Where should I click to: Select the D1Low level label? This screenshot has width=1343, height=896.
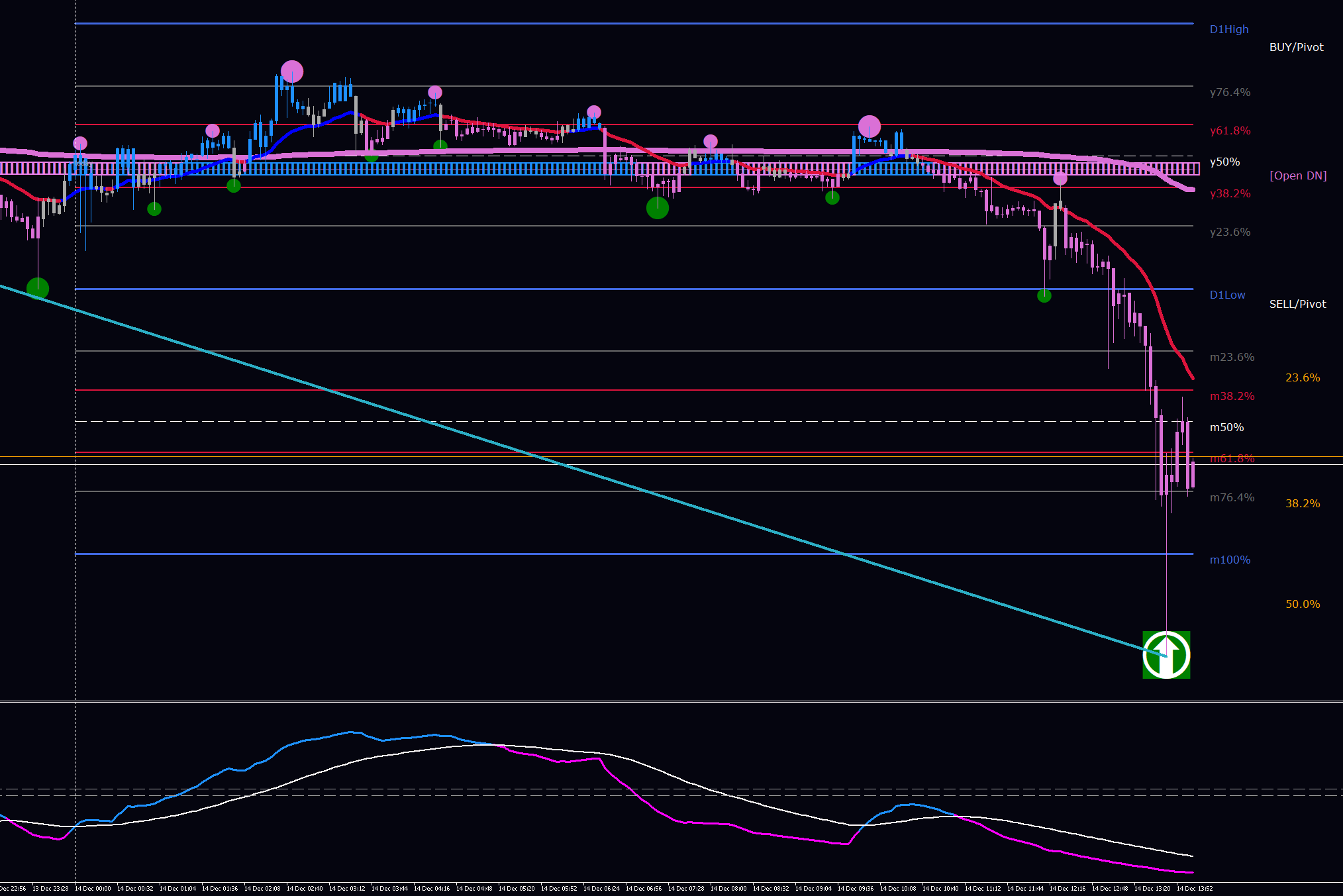point(1227,295)
